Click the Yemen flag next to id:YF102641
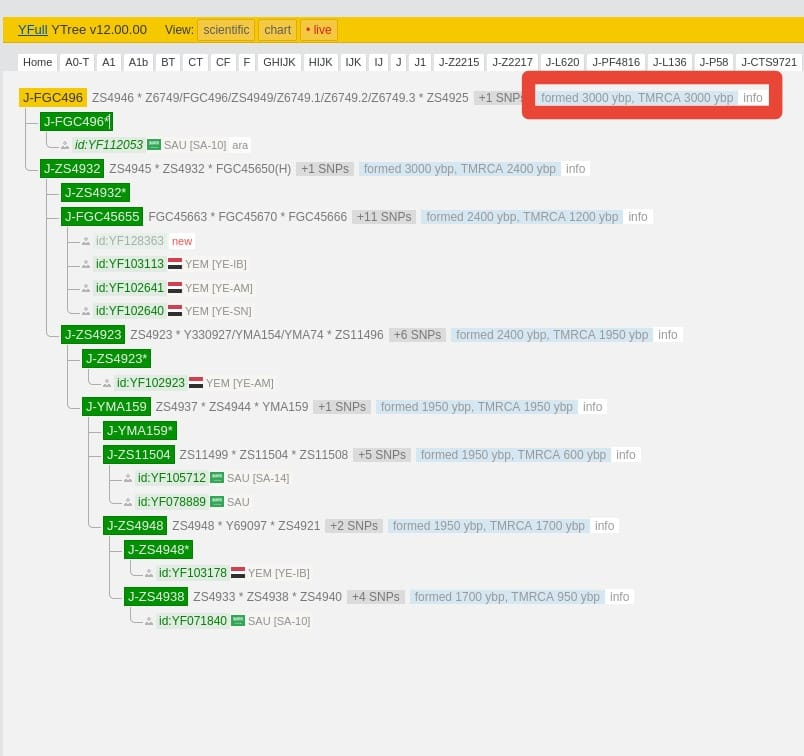This screenshot has height=756, width=804. point(175,287)
